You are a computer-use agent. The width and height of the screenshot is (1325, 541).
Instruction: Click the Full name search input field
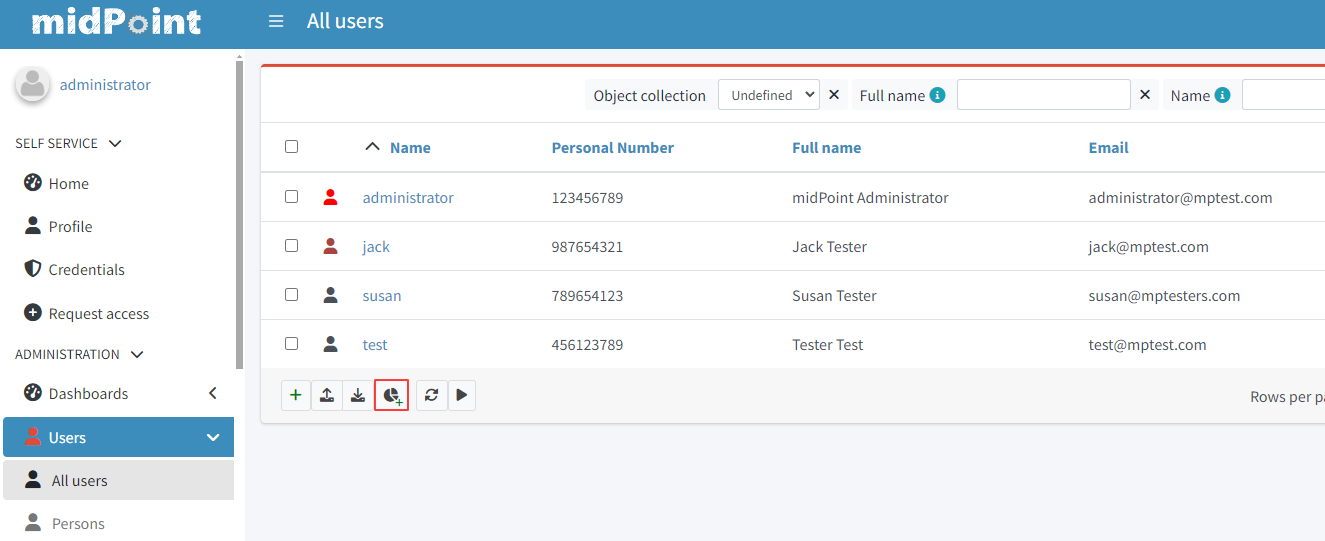click(x=1043, y=95)
